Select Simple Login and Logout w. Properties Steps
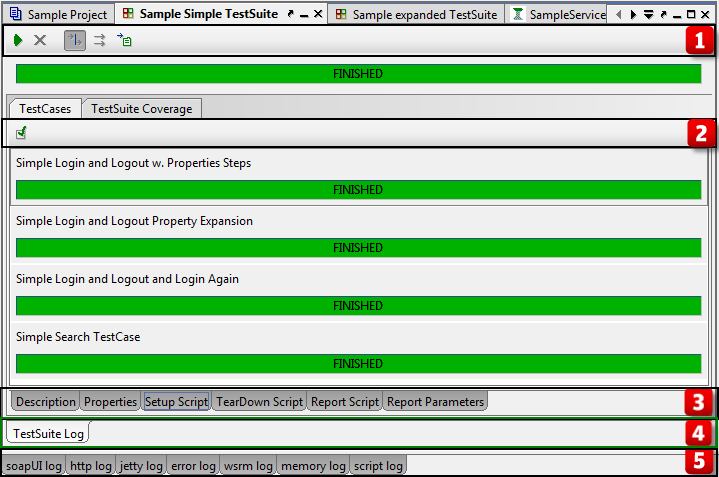Image resolution: width=719 pixels, height=477 pixels. click(133, 163)
